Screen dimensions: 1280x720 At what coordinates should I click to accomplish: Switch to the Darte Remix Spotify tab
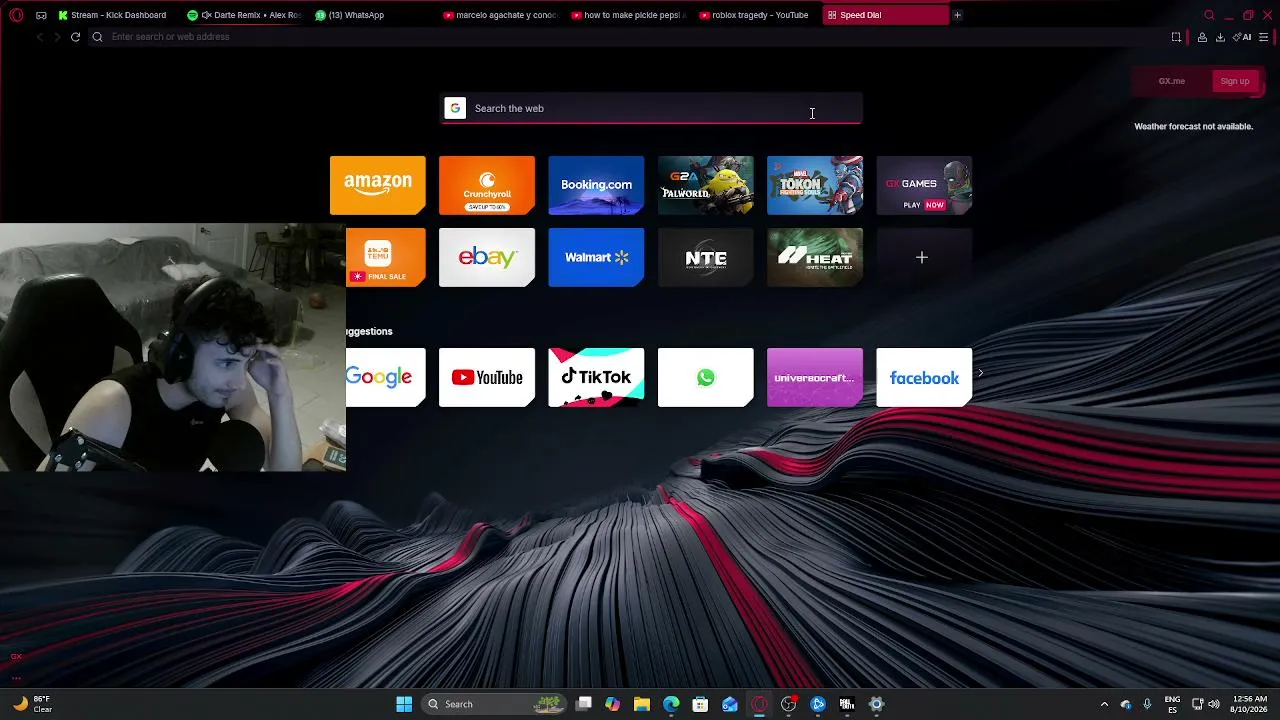[x=244, y=15]
